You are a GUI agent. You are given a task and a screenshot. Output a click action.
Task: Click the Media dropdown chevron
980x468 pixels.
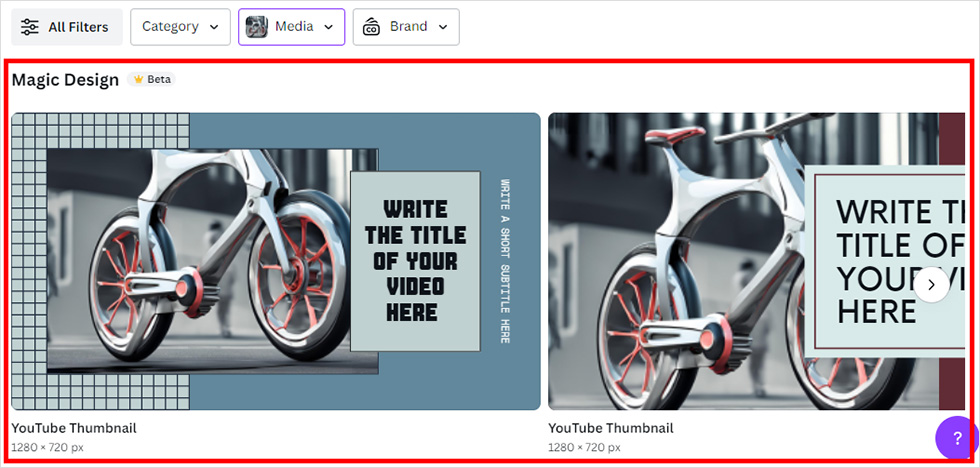point(329,27)
